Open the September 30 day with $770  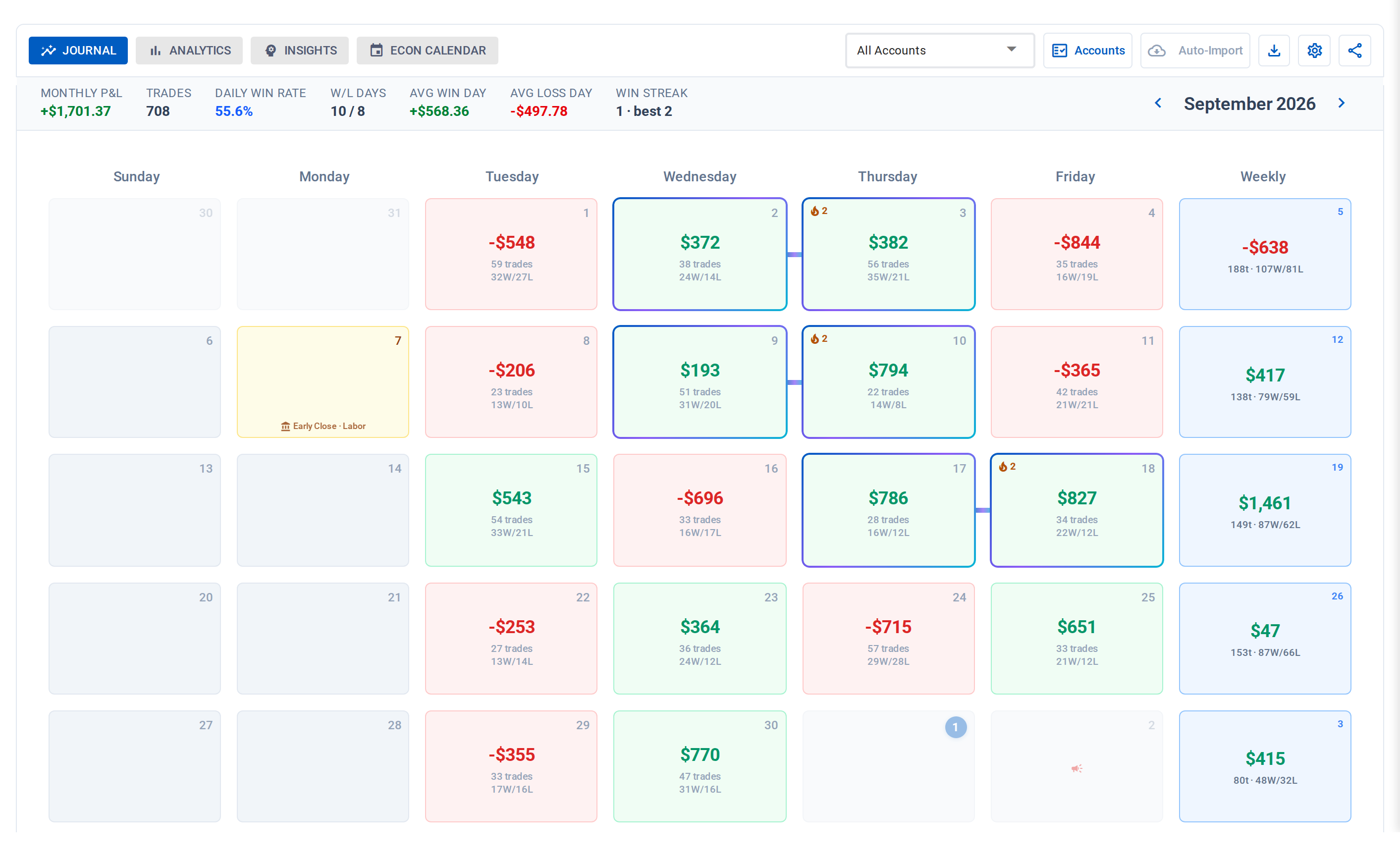(x=700, y=766)
